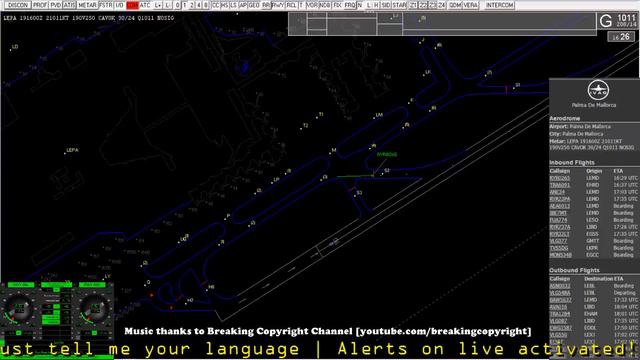Select the 1 range button
This screenshot has width=640, height=360.
pos(184,5)
